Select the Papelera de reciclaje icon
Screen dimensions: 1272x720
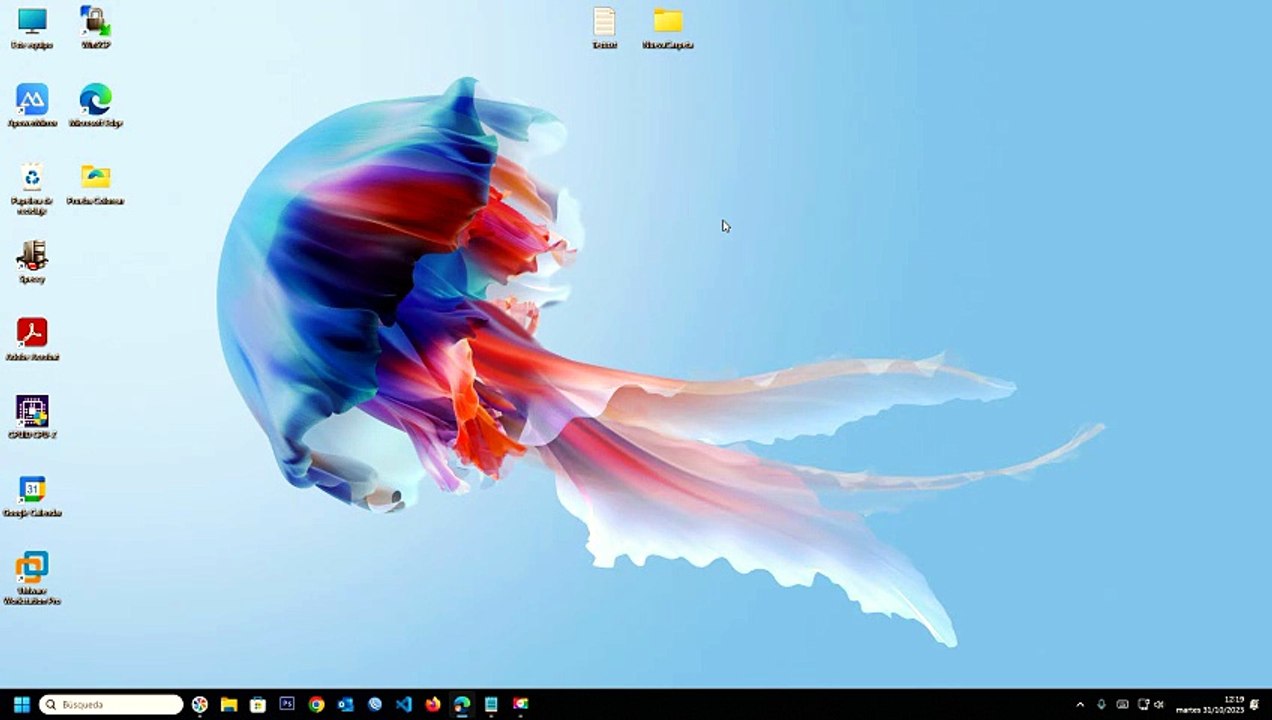pyautogui.click(x=32, y=188)
